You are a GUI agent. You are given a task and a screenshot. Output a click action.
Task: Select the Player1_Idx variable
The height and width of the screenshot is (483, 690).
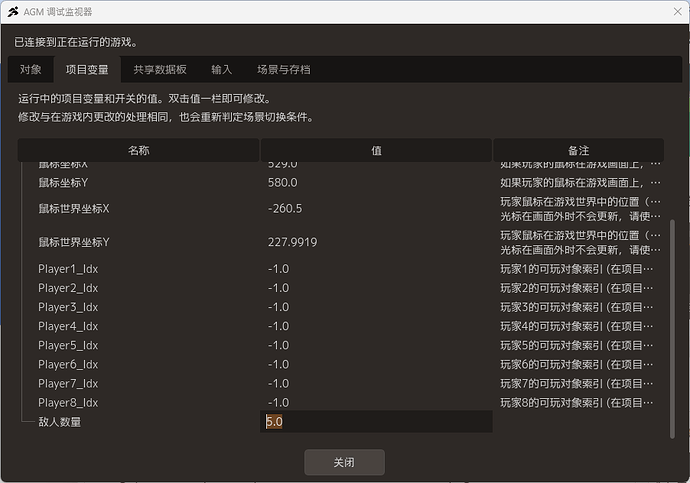click(x=68, y=269)
